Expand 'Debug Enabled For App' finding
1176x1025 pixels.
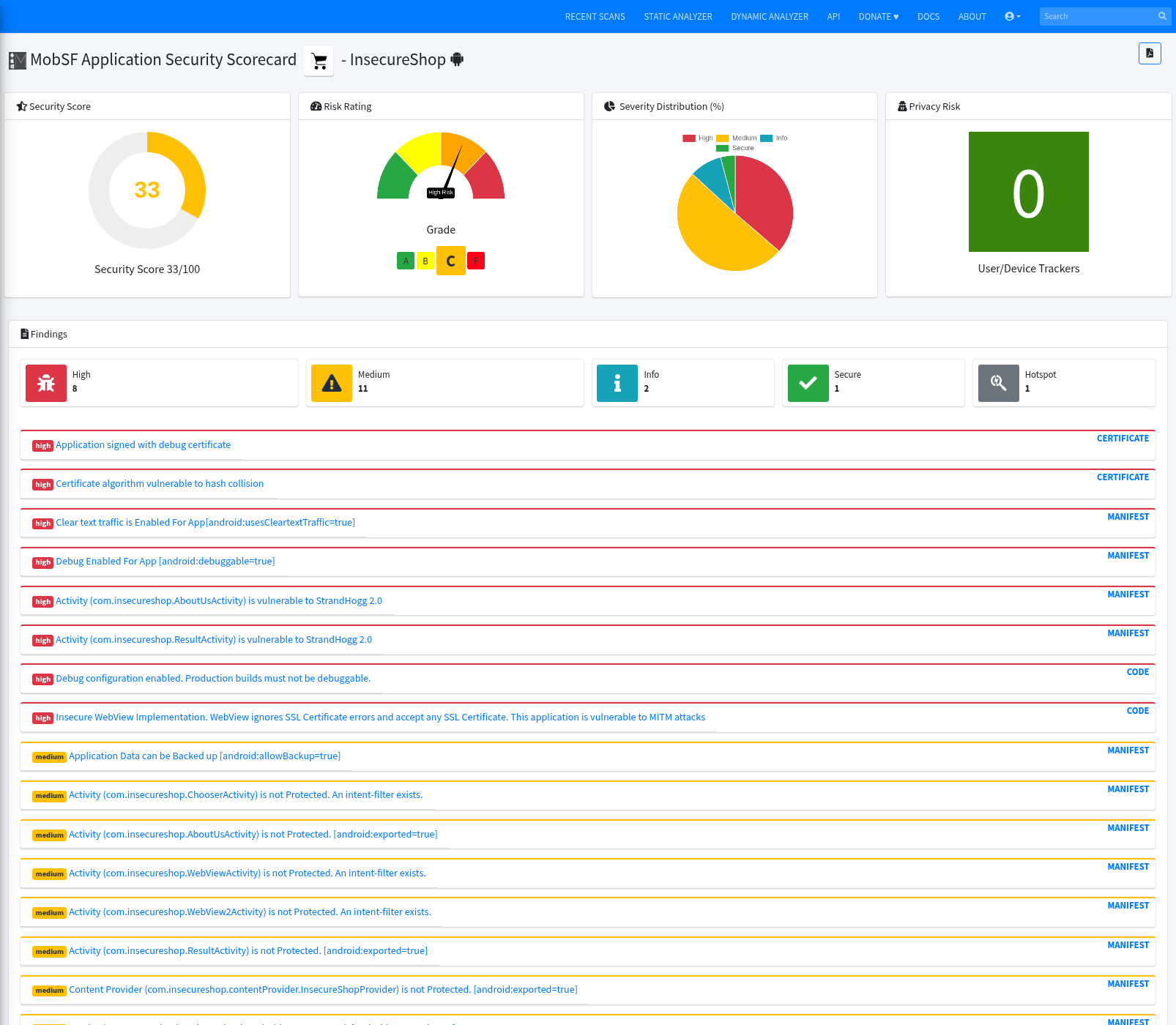(165, 561)
